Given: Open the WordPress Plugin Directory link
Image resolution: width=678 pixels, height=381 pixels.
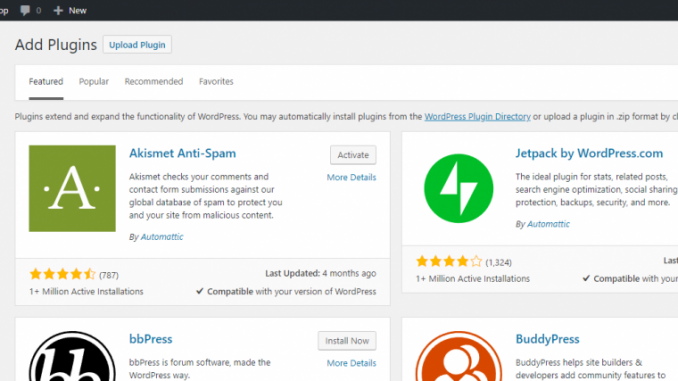Looking at the screenshot, I should pos(477,116).
